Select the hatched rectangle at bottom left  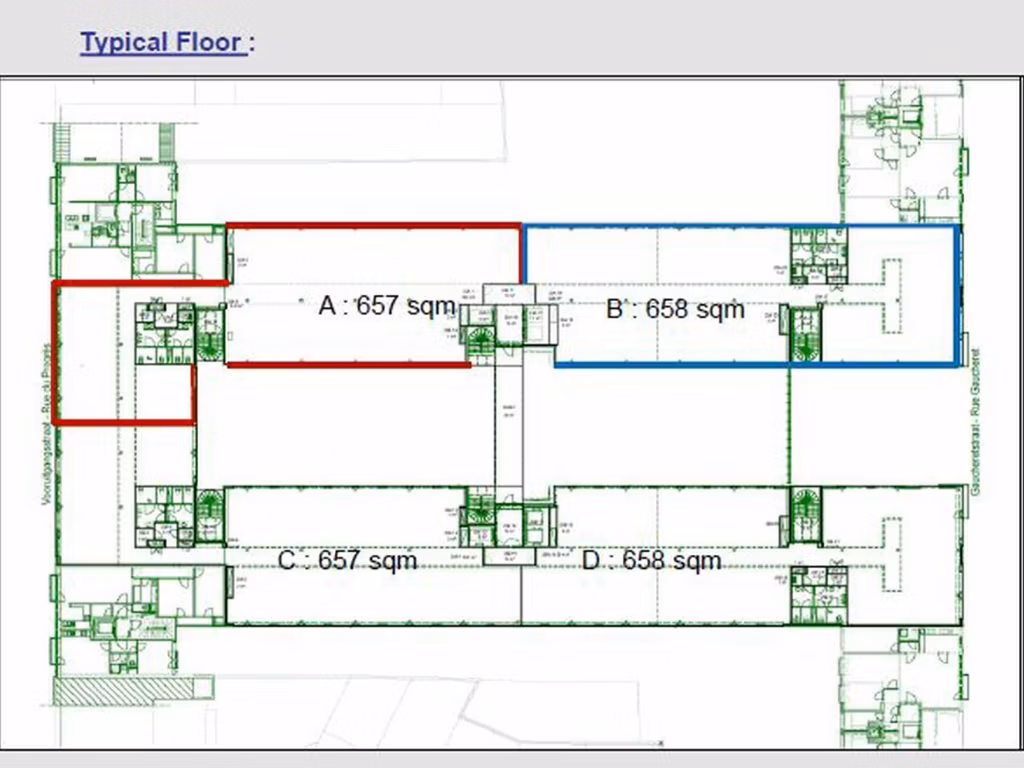point(132,690)
